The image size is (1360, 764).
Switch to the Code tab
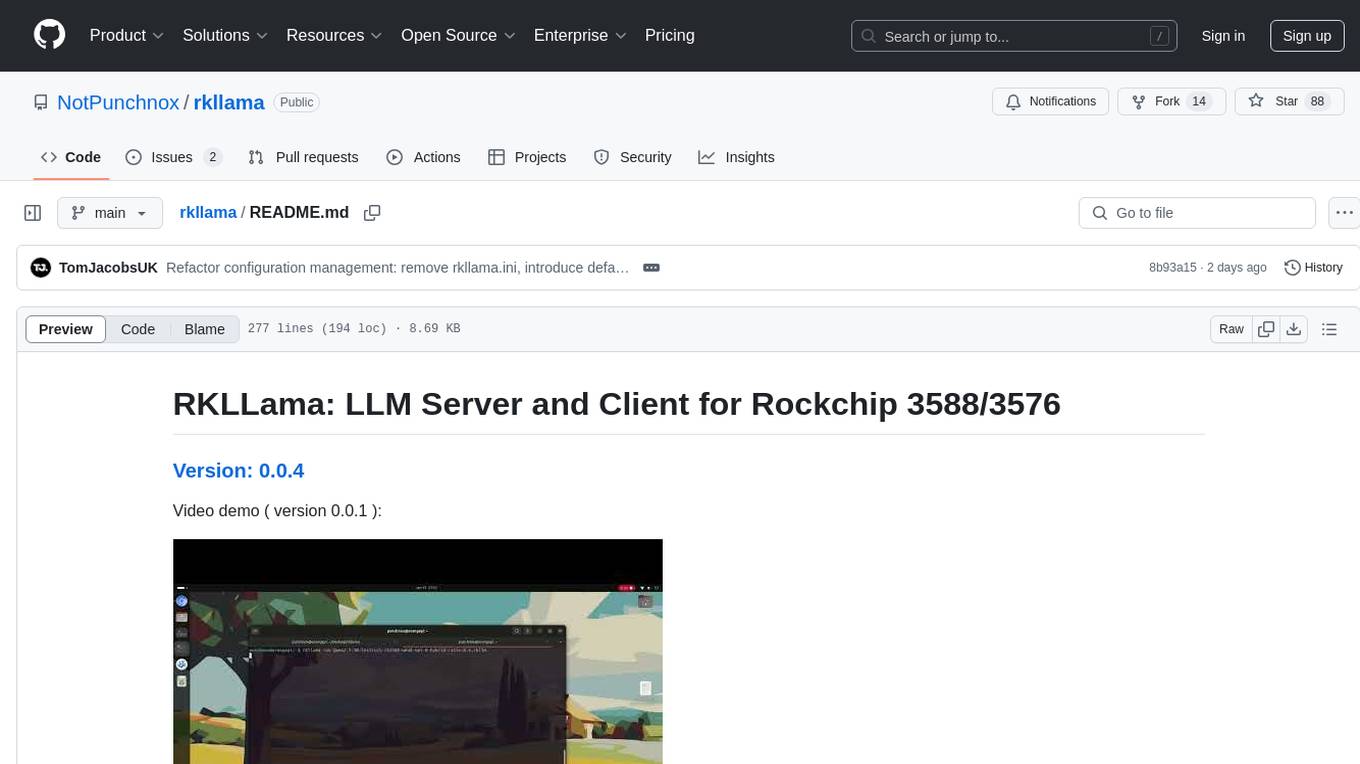click(71, 157)
